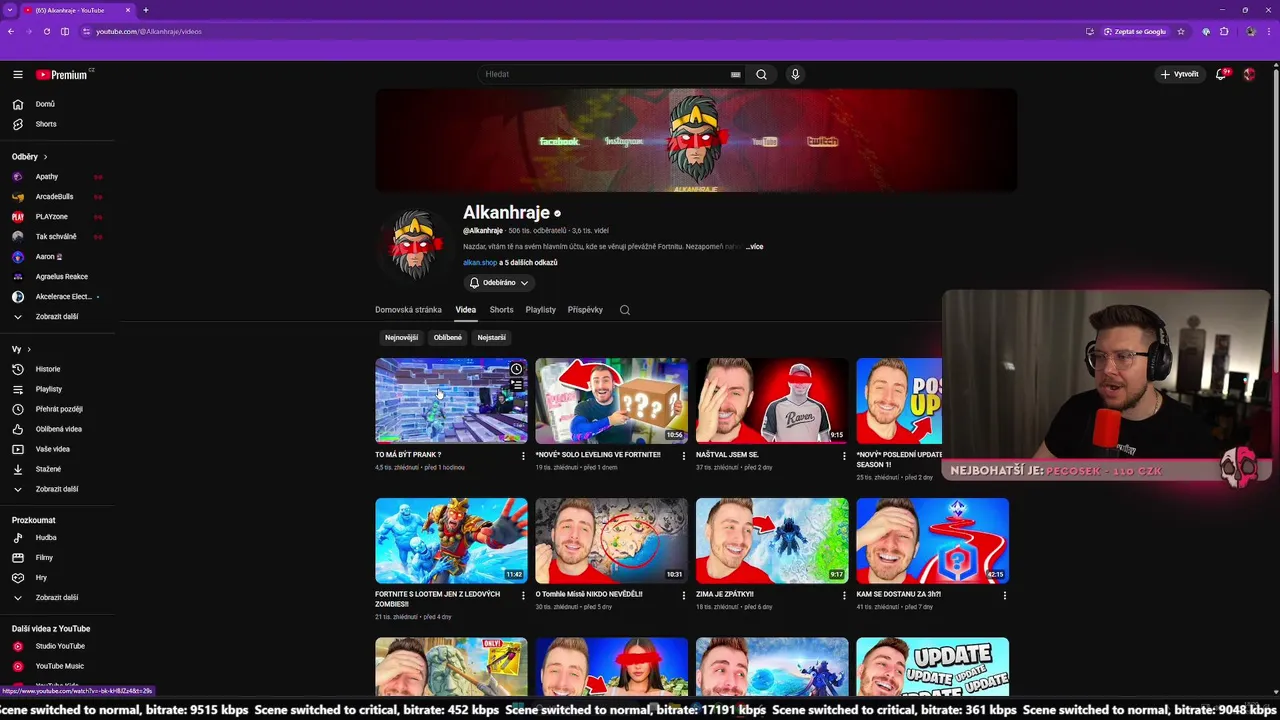This screenshot has width=1280, height=720.
Task: Switch to Domovská stránka tab
Action: [x=408, y=310]
